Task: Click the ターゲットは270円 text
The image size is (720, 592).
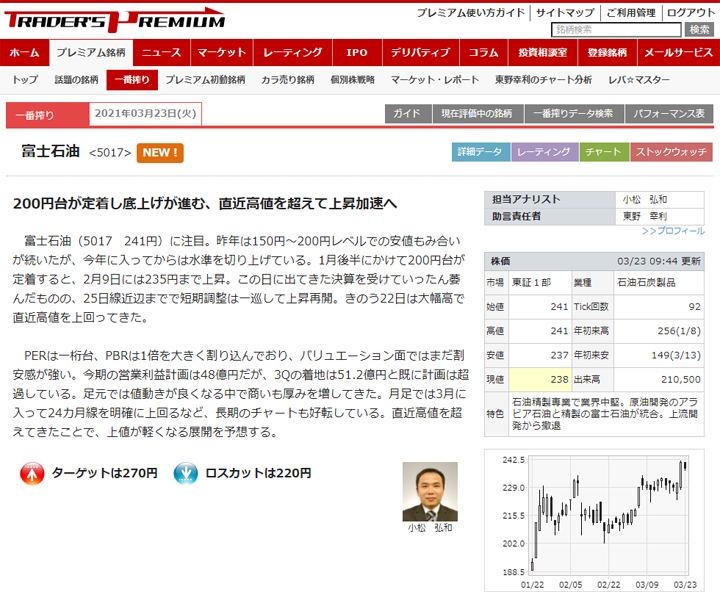Action: (x=105, y=474)
